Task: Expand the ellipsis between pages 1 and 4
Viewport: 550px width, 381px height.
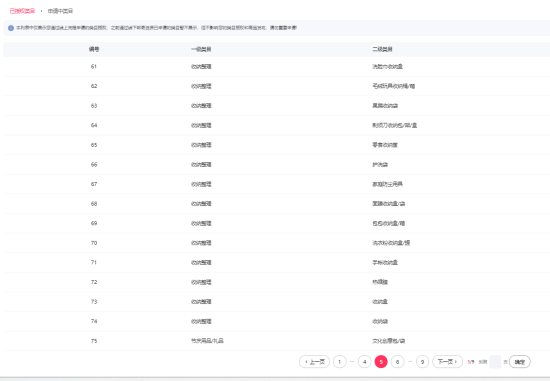Action: click(x=352, y=362)
